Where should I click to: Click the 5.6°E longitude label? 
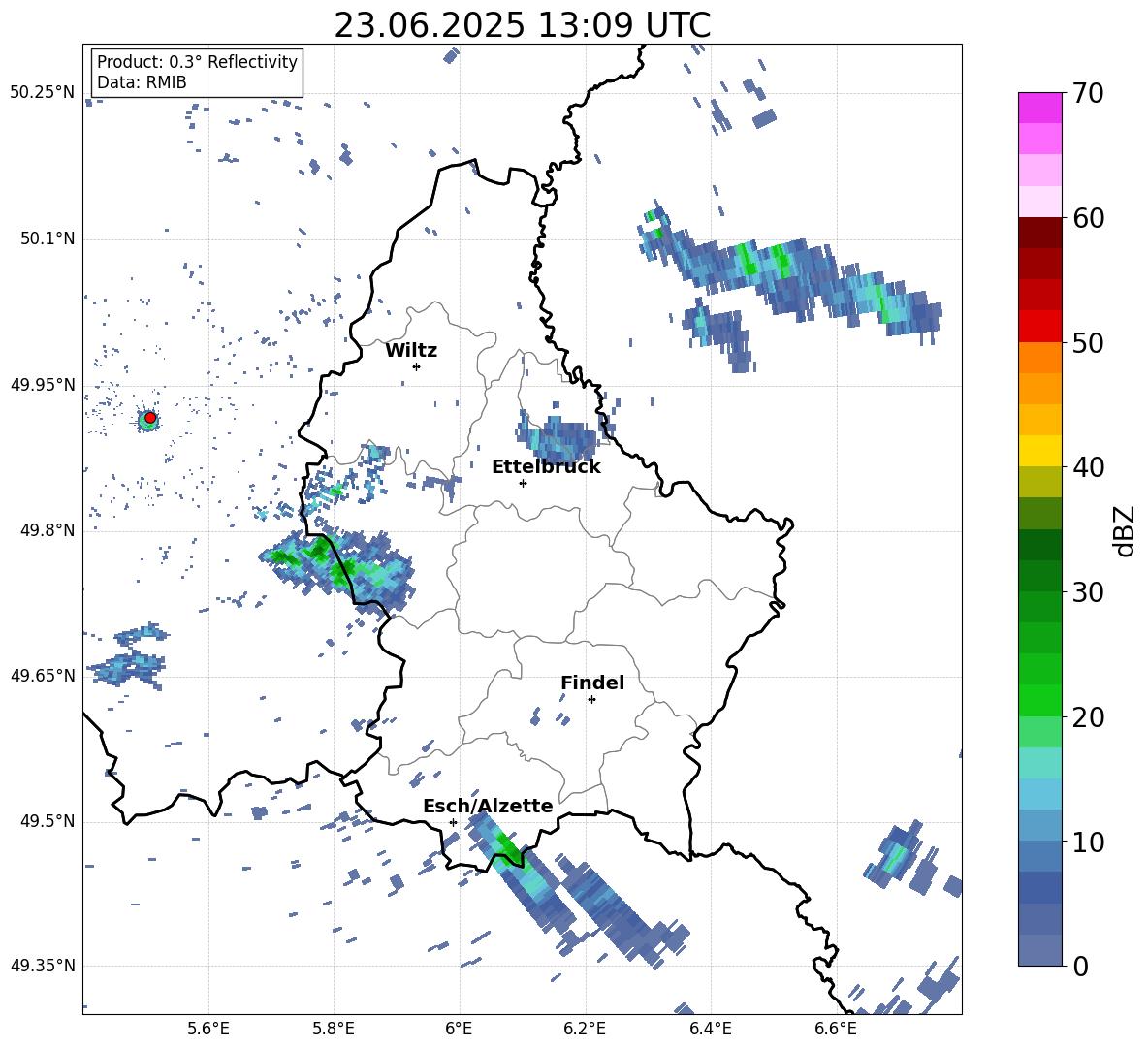pyautogui.click(x=208, y=1029)
